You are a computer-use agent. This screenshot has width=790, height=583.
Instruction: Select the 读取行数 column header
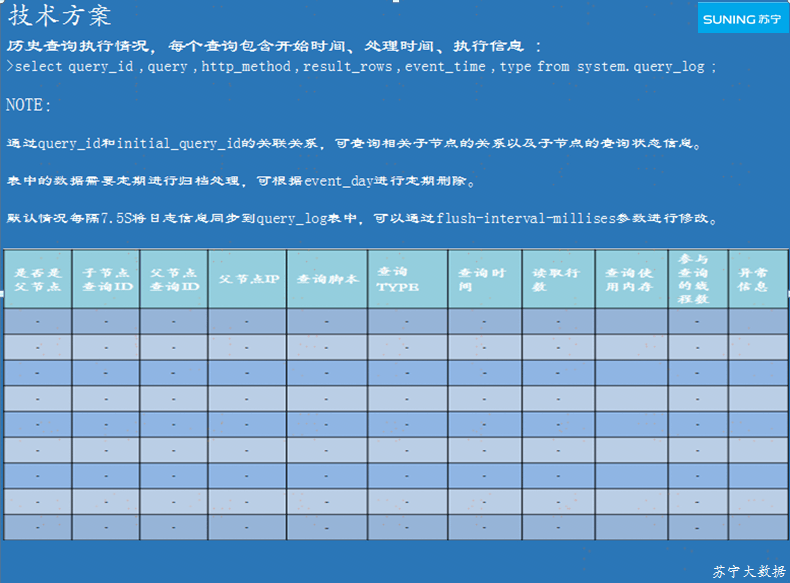point(558,279)
